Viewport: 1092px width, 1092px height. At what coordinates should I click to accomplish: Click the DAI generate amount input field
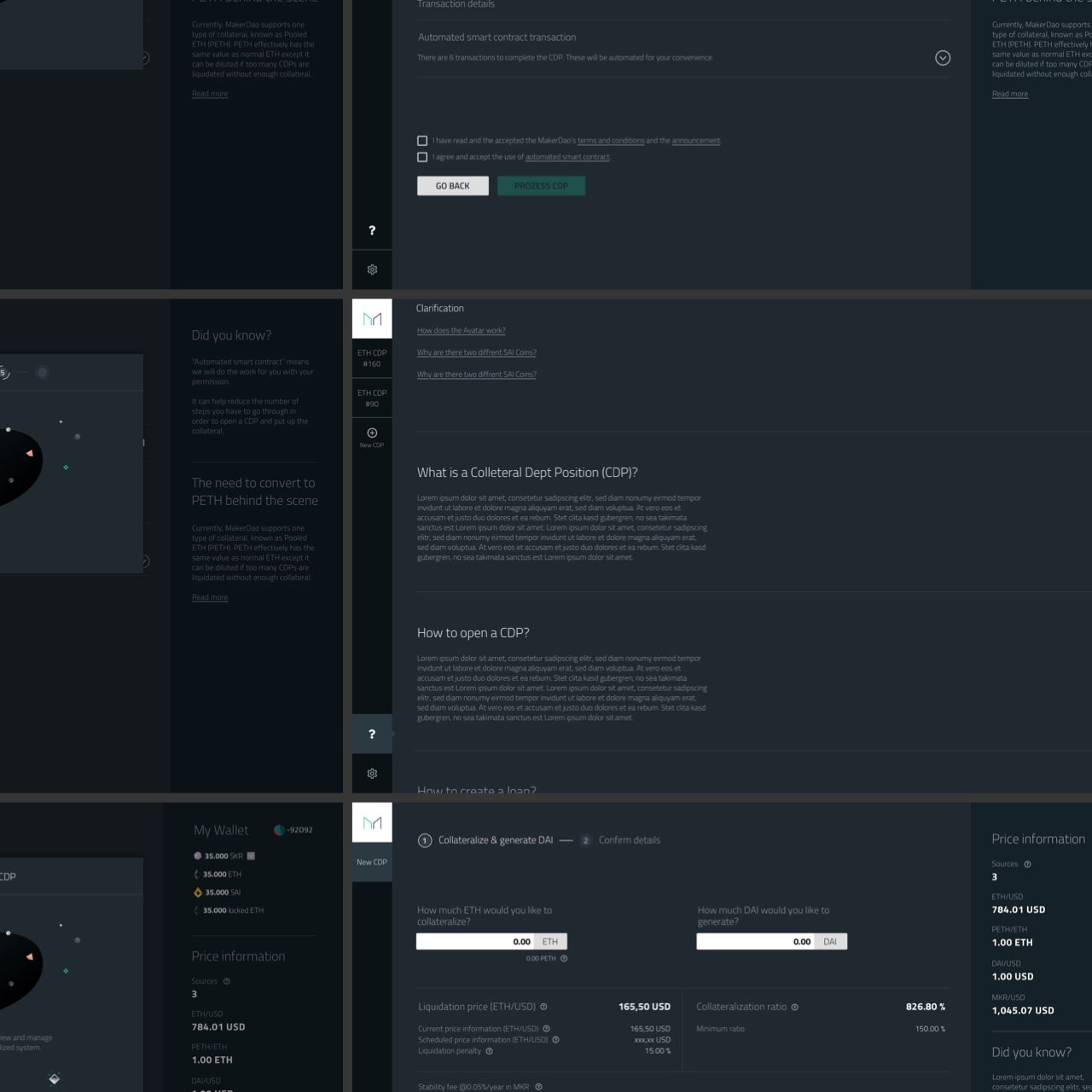(x=755, y=942)
